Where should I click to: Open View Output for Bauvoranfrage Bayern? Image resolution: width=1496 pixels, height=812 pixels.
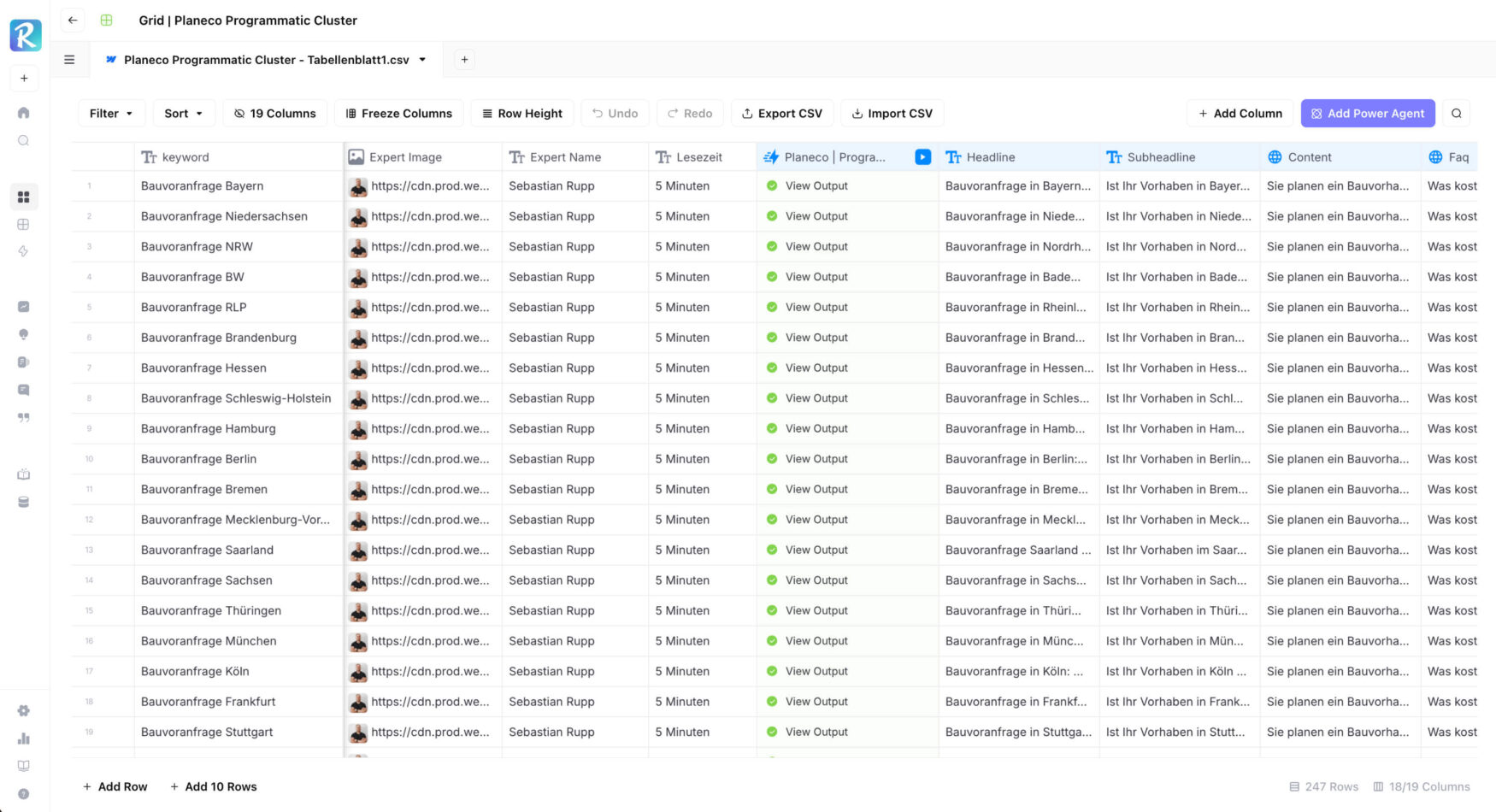click(x=816, y=186)
